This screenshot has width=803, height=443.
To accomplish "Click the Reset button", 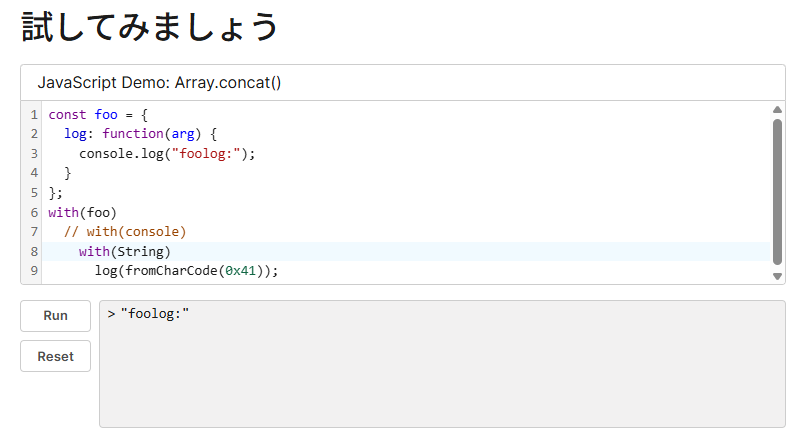I will [x=55, y=356].
